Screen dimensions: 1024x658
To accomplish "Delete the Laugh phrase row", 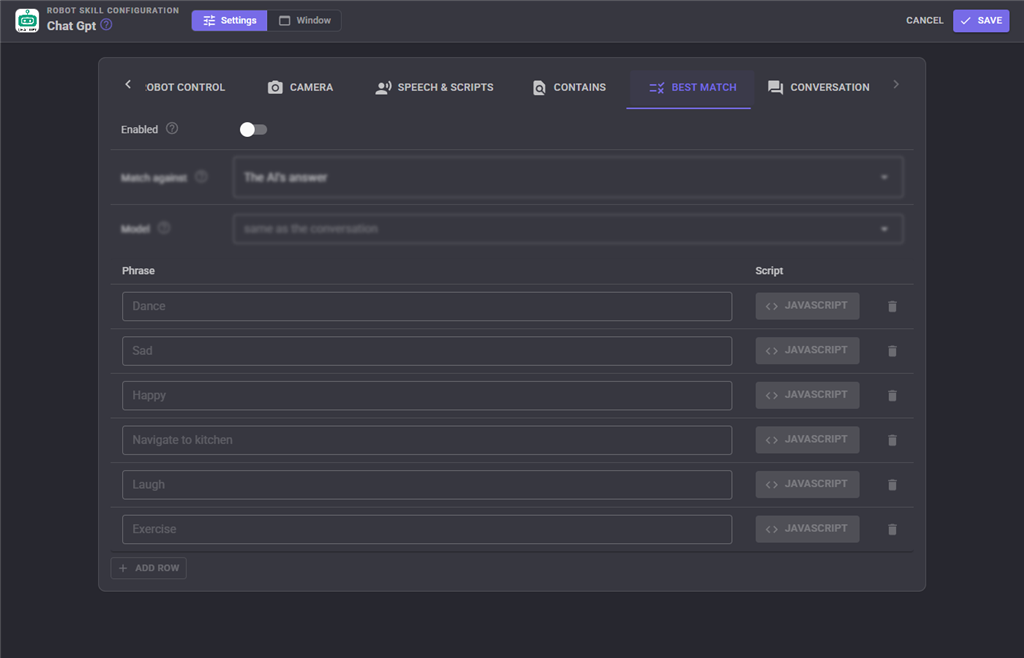I will coord(892,485).
